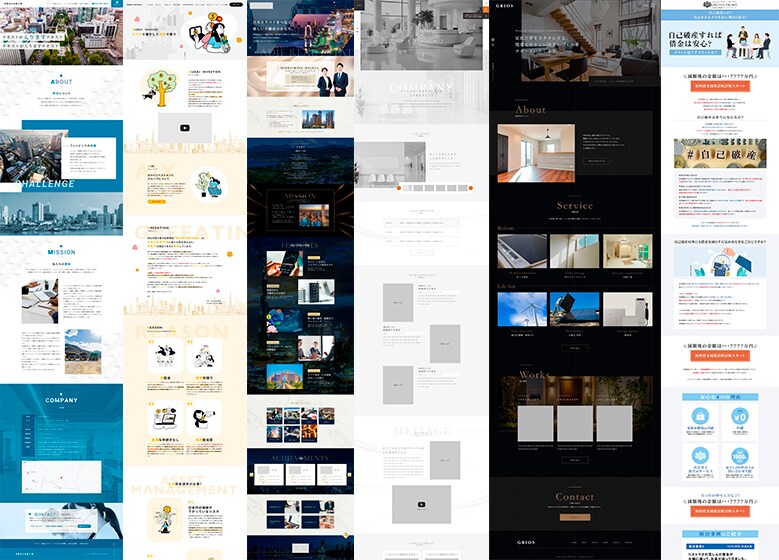The width and height of the screenshot is (779, 560).
Task: Click the room photo in GRIOS About section
Action: [536, 154]
